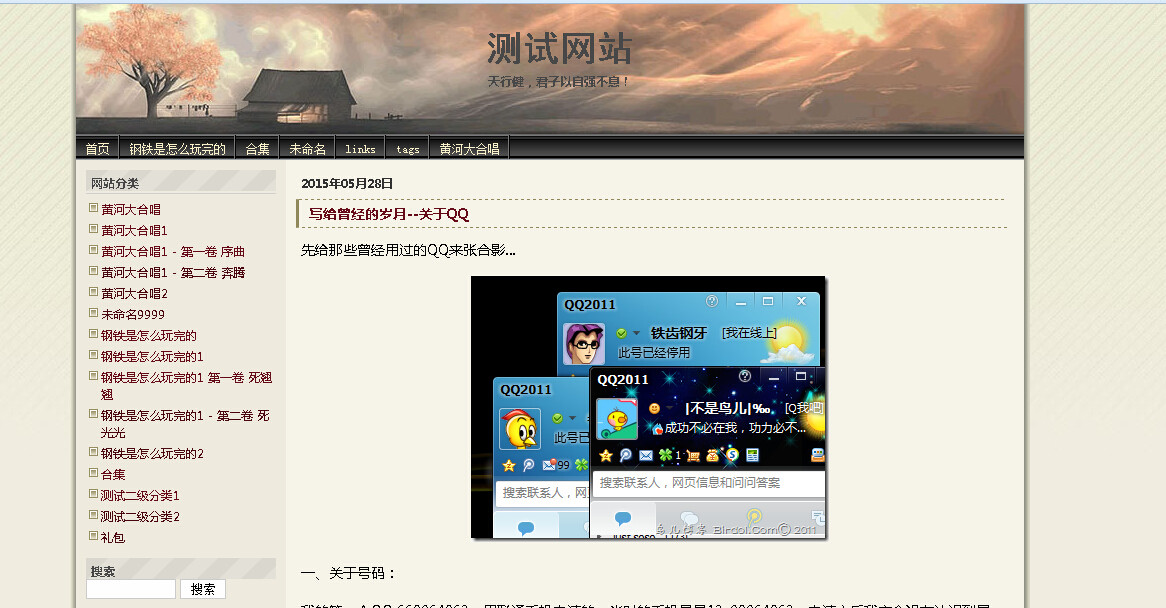Open sidebar category 测试二级分类2
Screen dimensions: 1166x608
(140, 516)
